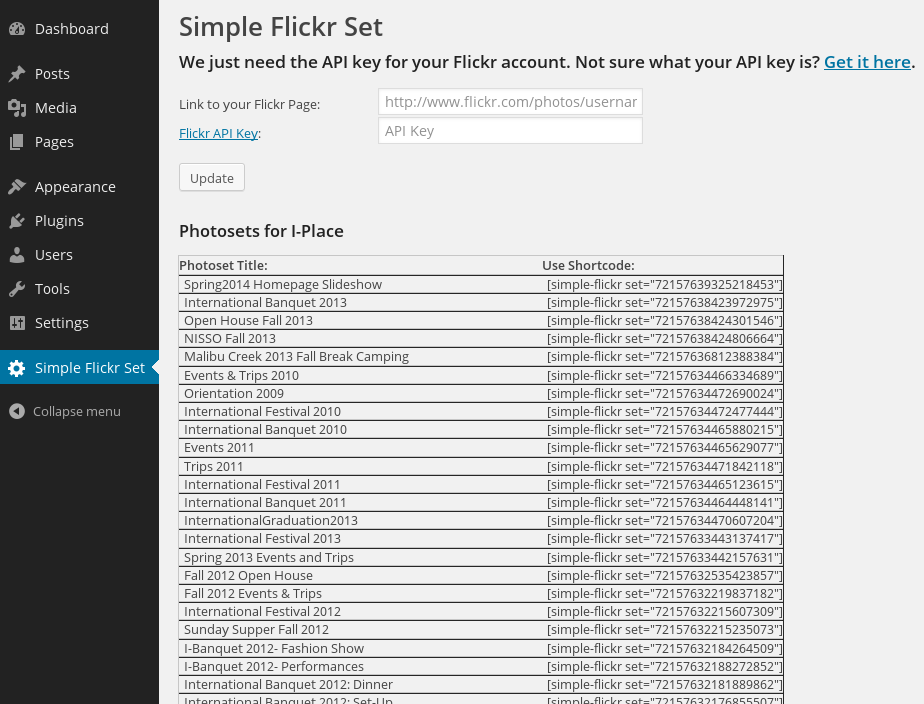Click the Users person icon

(17, 255)
